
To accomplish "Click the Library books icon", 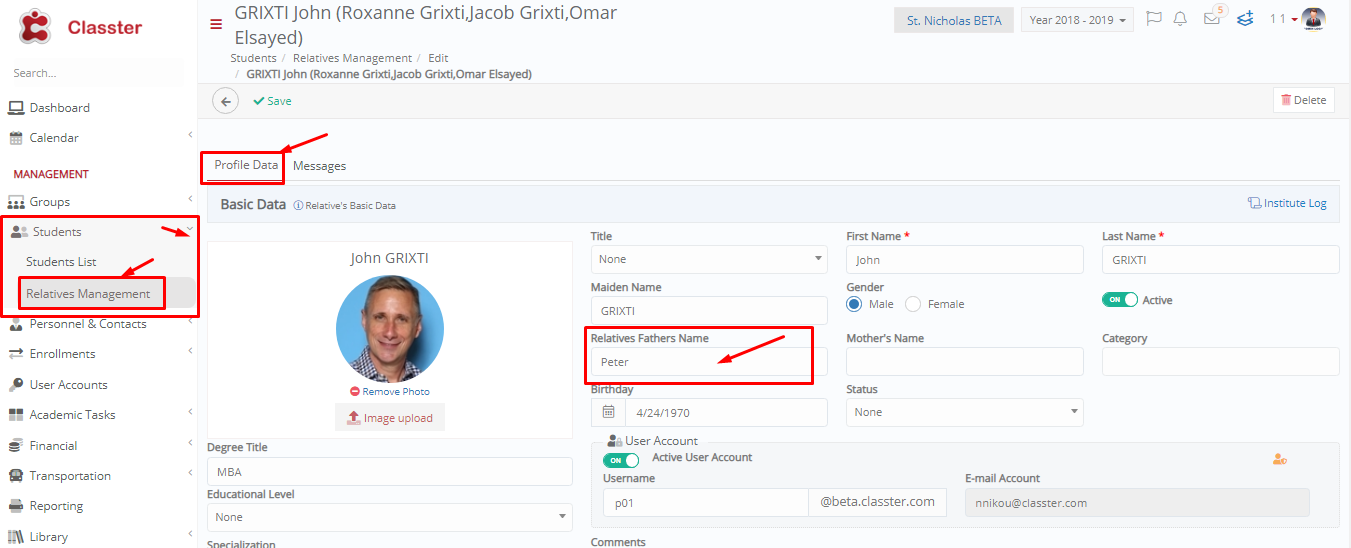I will (x=16, y=537).
